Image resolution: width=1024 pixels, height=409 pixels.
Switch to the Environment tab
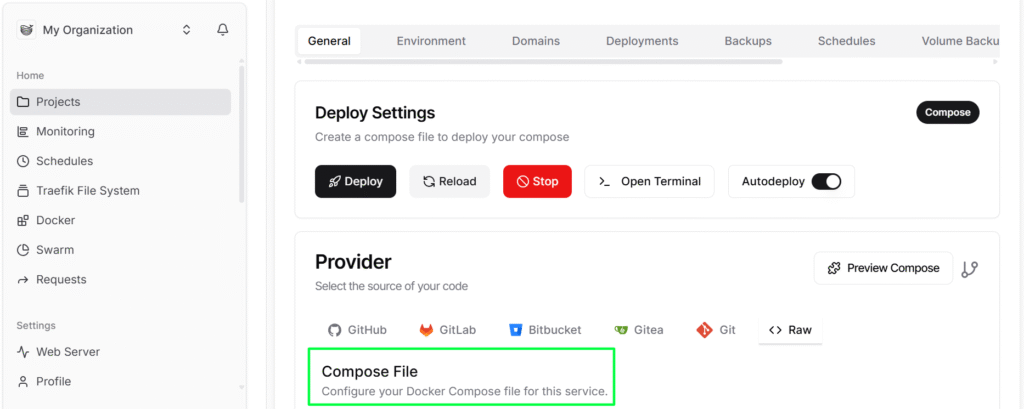[x=431, y=41]
